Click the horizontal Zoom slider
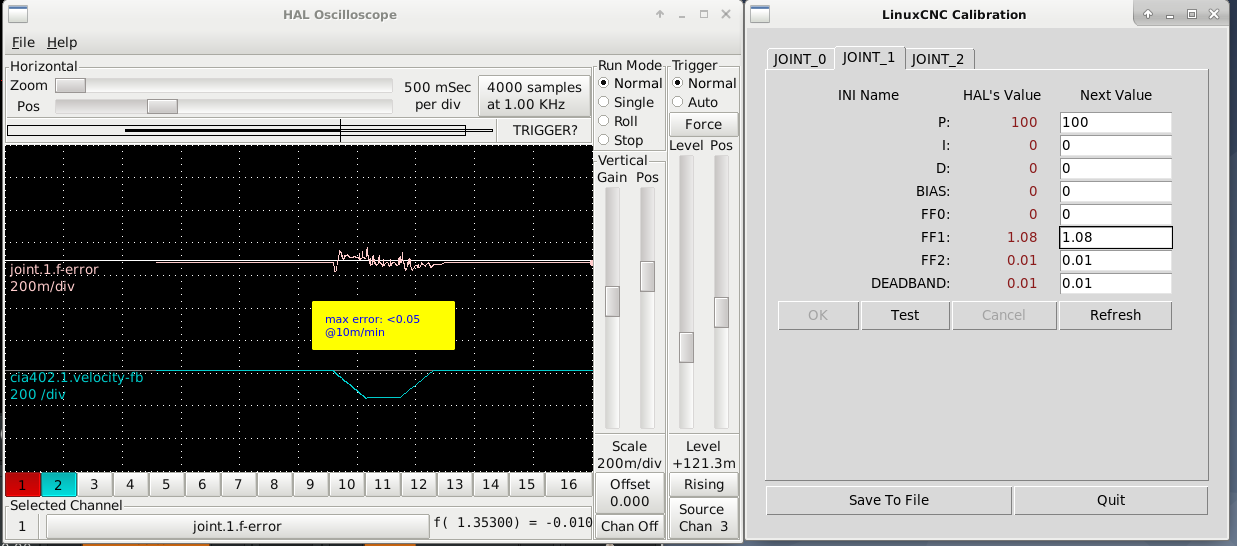The width and height of the screenshot is (1237, 546). click(224, 86)
